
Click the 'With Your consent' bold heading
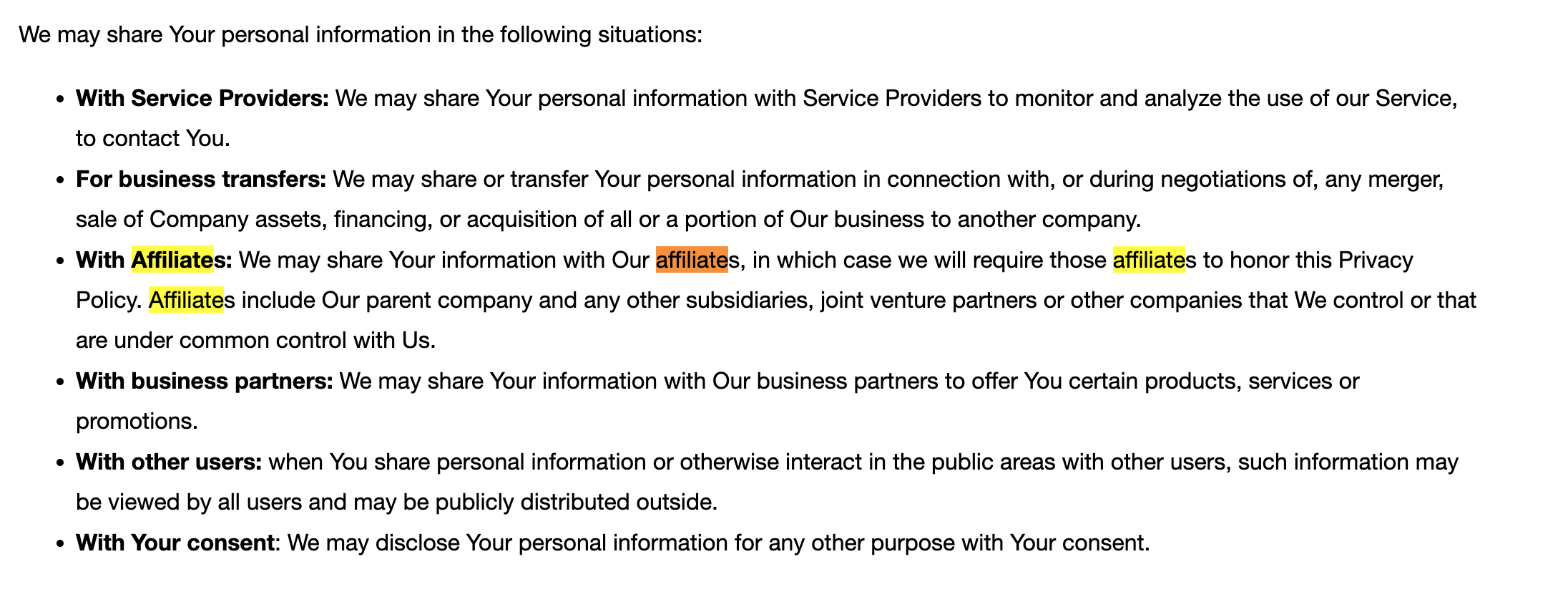pos(175,543)
